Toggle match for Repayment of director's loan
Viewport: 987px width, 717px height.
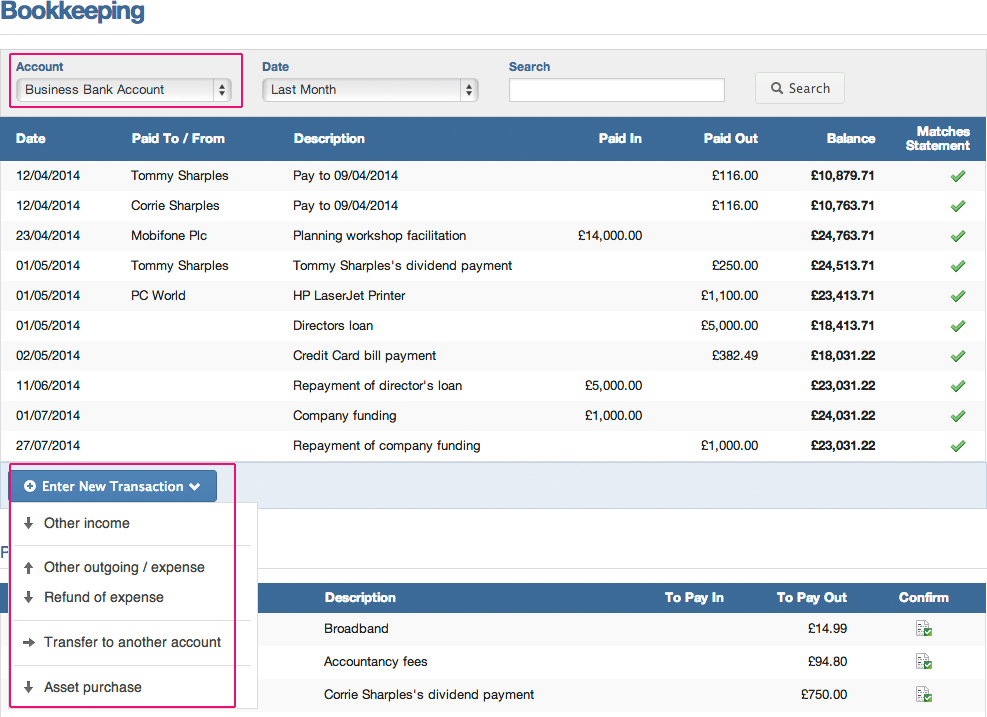(x=957, y=385)
